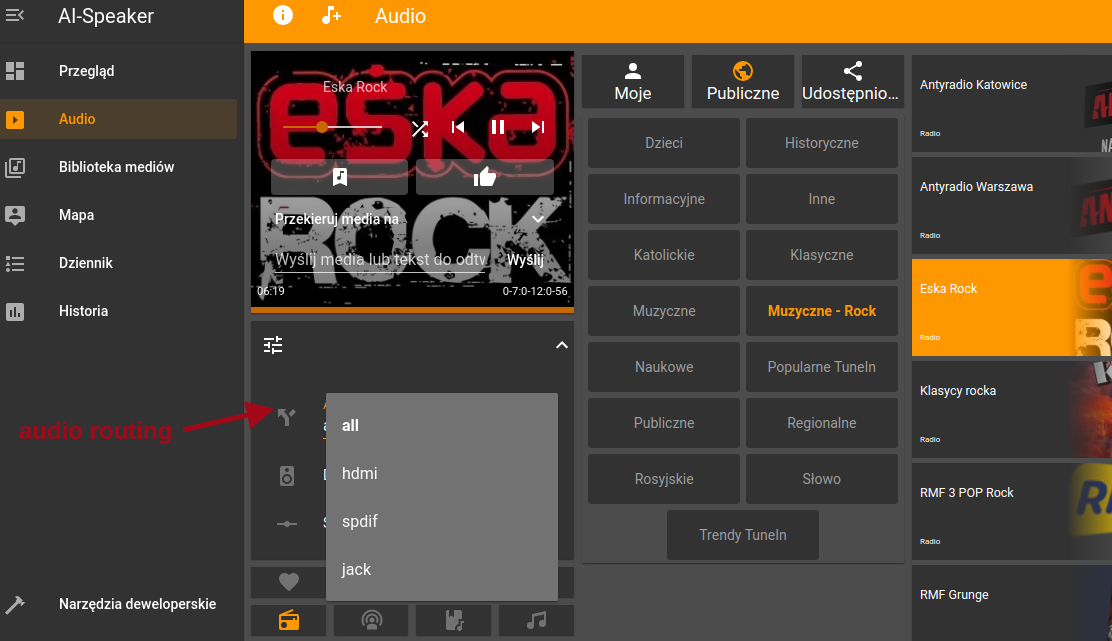Click the Wyślij send button
Viewport: 1112px width, 641px height.
tap(526, 260)
